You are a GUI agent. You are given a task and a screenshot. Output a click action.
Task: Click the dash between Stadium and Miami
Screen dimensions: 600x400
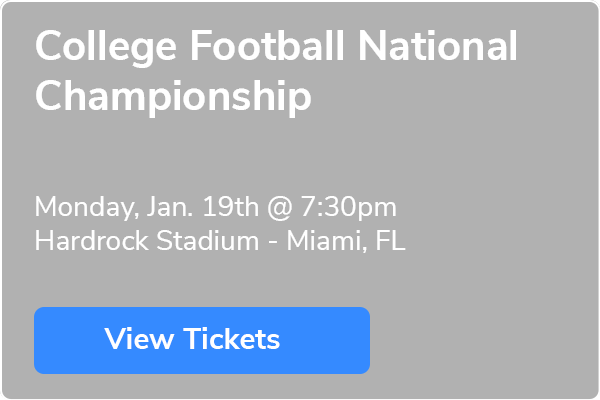pyautogui.click(x=273, y=242)
